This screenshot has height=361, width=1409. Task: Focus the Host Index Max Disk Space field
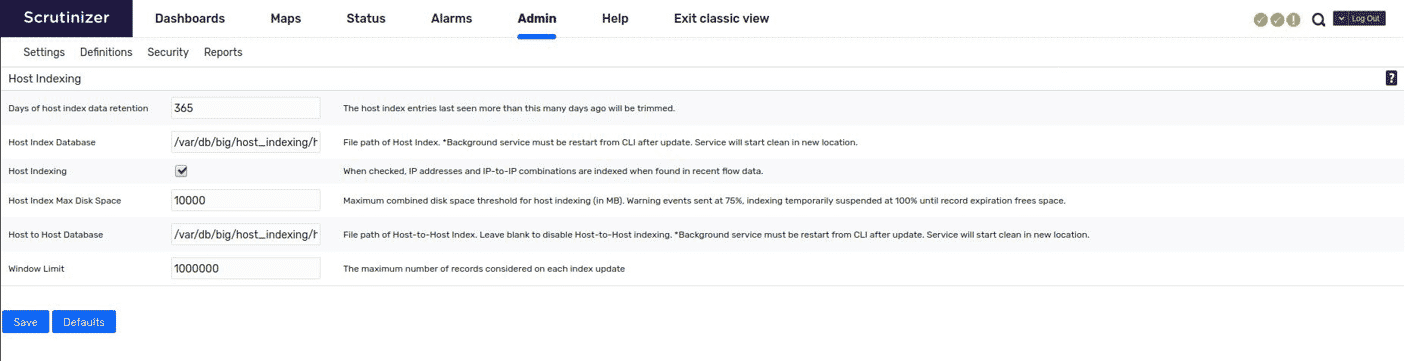[245, 200]
